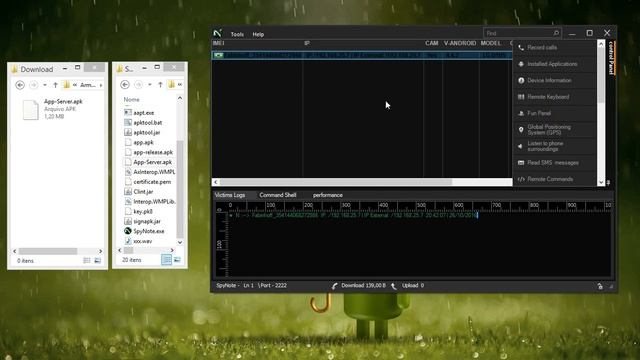
Task: Switch to the Victims Logs tab
Action: [x=230, y=195]
